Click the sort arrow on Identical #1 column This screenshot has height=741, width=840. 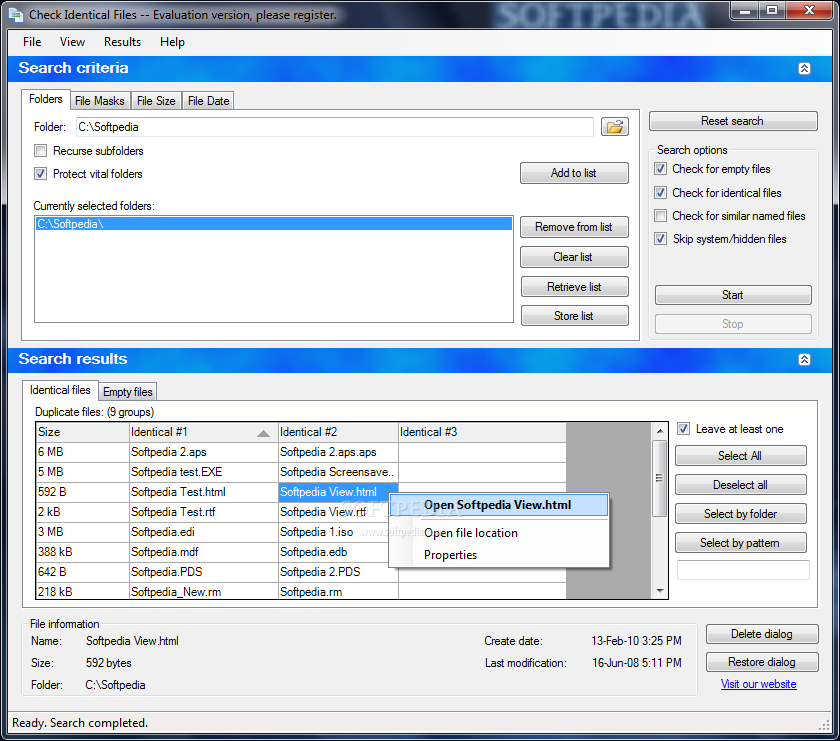click(x=263, y=433)
